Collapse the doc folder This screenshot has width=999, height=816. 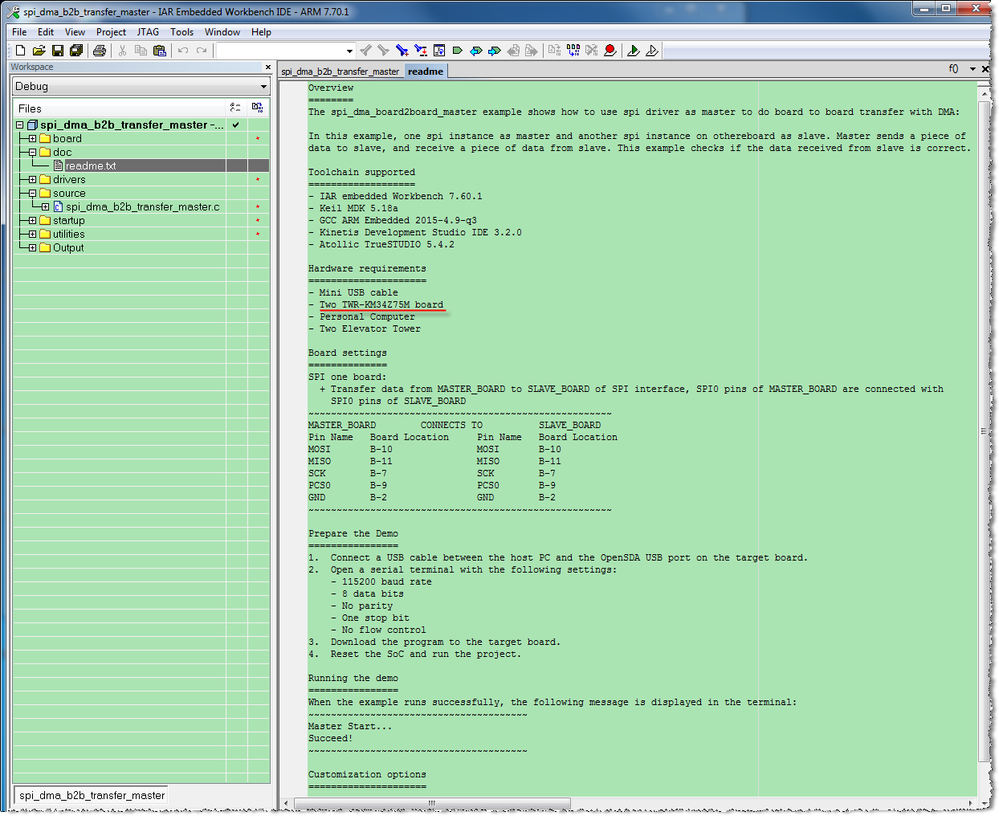click(32, 152)
